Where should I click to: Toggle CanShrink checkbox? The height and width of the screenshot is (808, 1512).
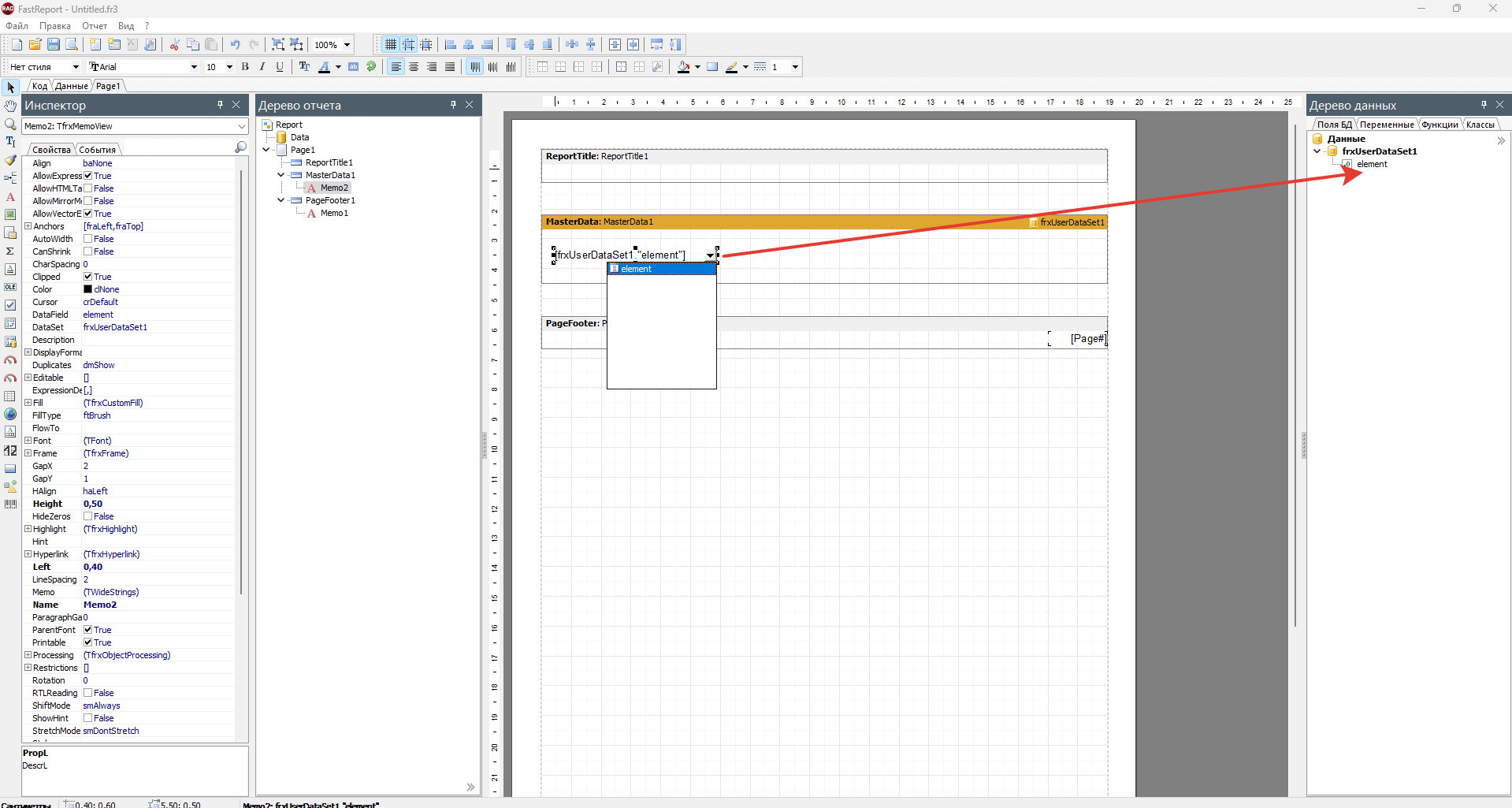point(88,251)
